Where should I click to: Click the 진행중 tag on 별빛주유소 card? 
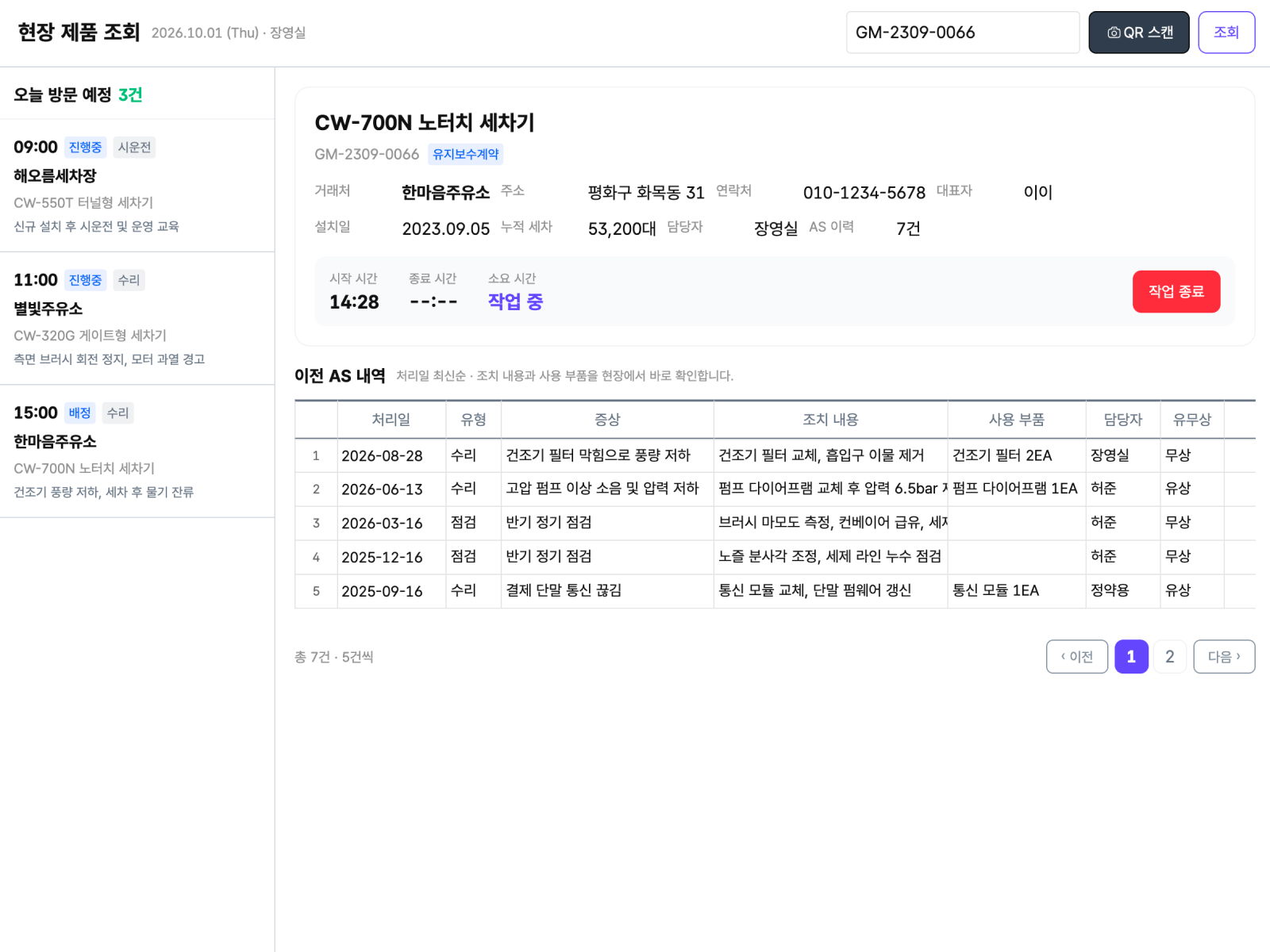85,280
